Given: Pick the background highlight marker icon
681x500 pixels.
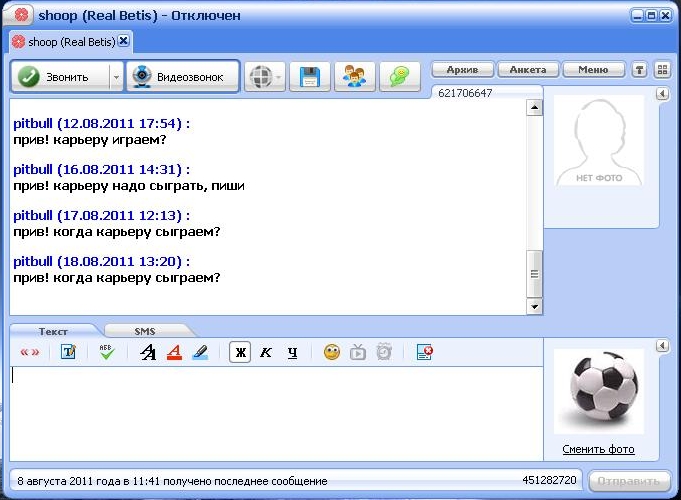Looking at the screenshot, I should (200, 352).
